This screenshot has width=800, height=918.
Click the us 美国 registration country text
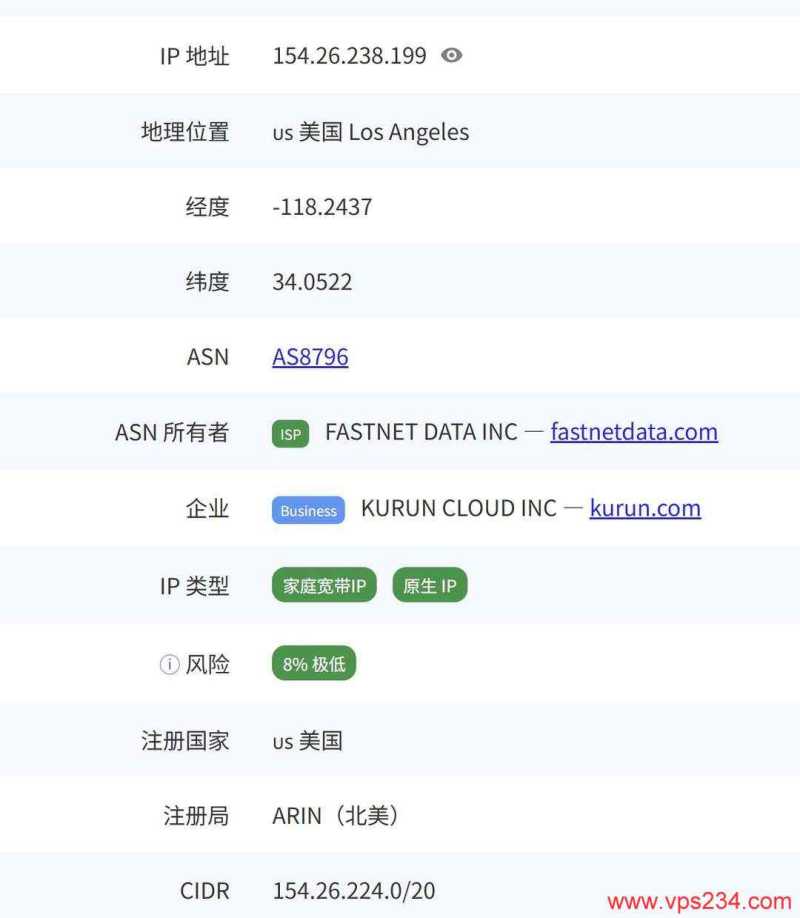(x=308, y=740)
